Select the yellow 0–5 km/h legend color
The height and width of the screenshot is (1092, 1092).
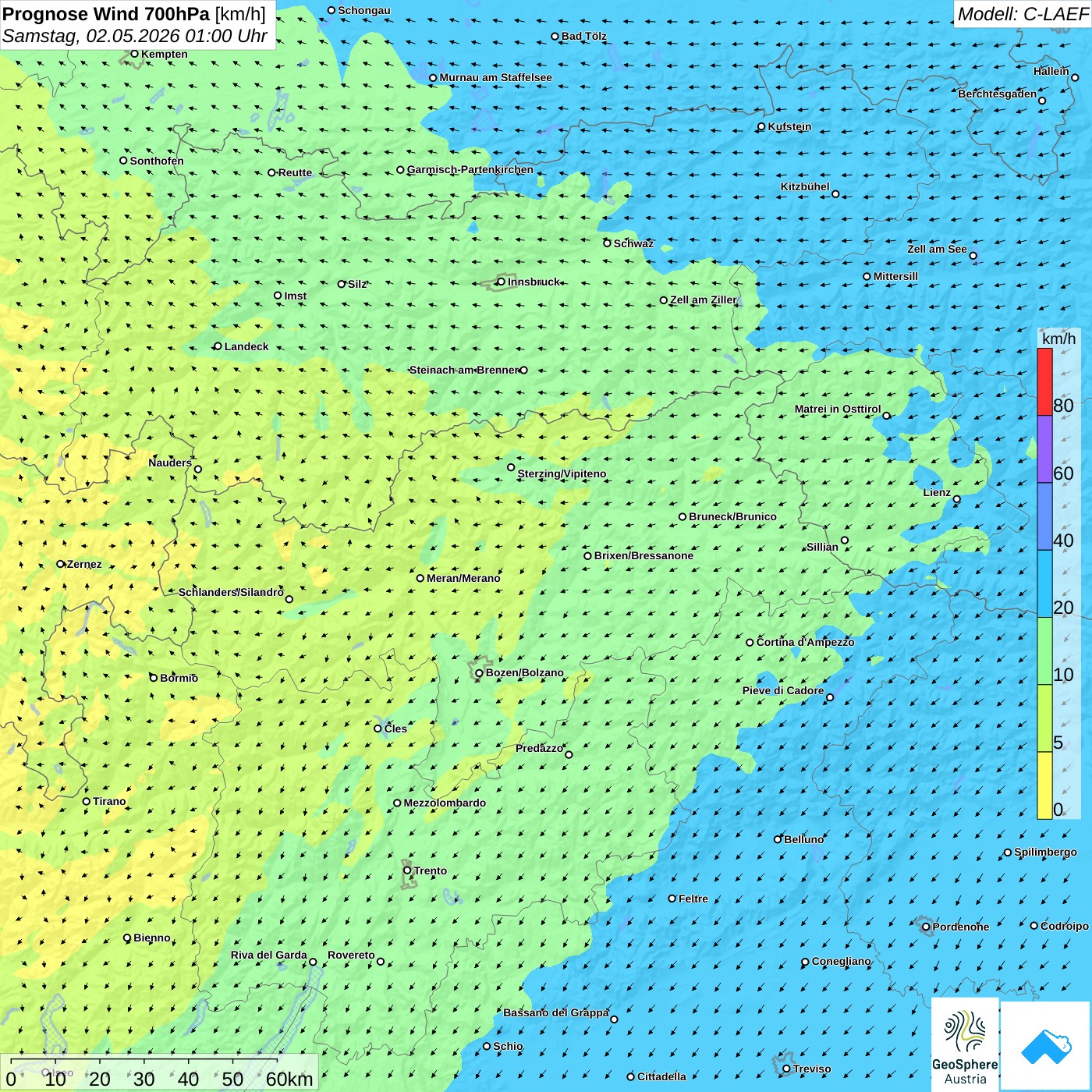[1044, 785]
